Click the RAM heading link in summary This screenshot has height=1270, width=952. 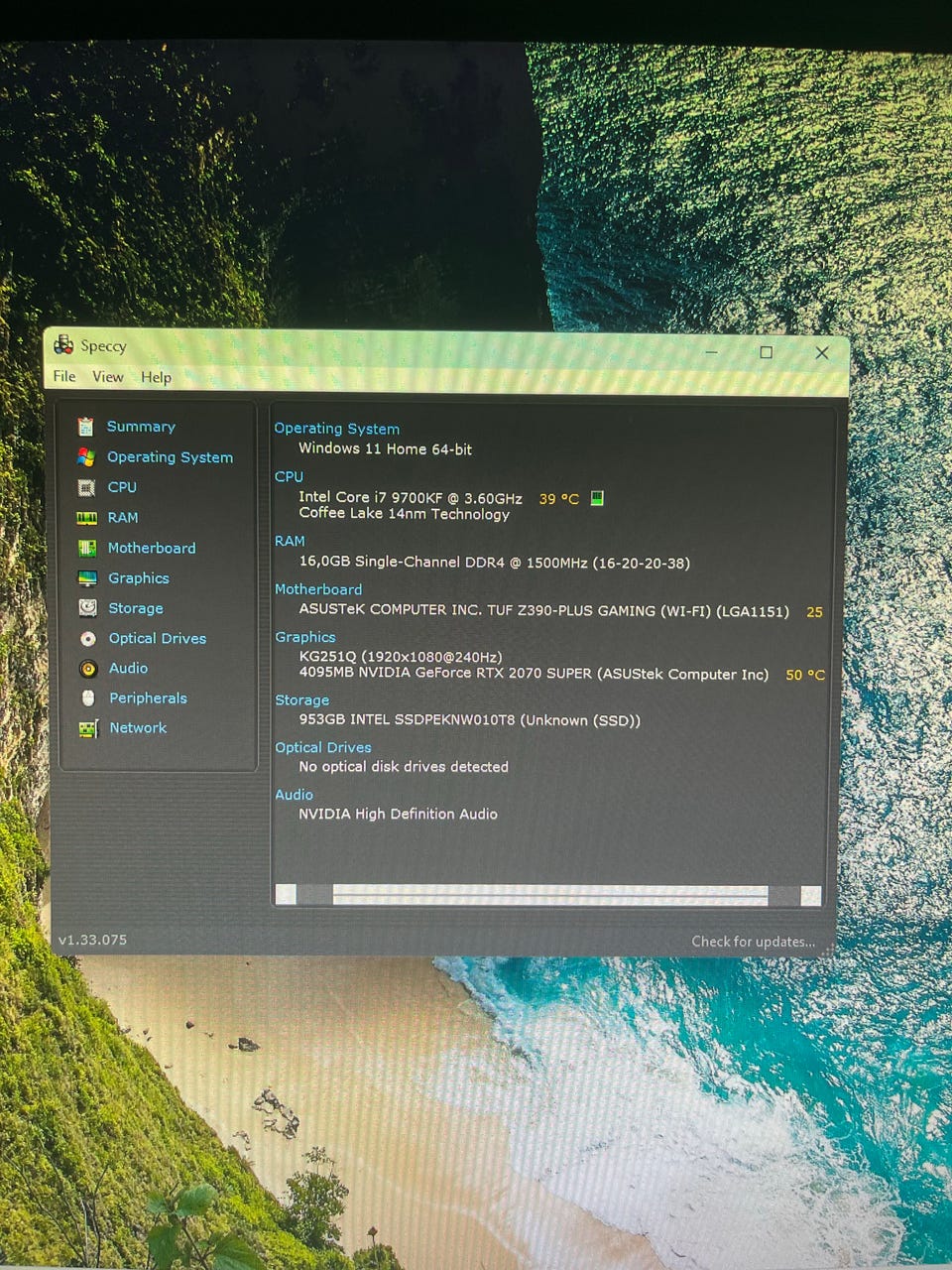[290, 542]
